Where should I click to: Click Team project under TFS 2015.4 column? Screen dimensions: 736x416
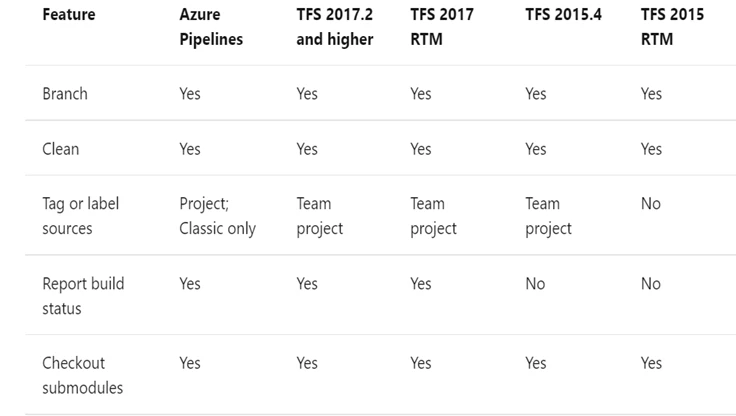pyautogui.click(x=548, y=216)
